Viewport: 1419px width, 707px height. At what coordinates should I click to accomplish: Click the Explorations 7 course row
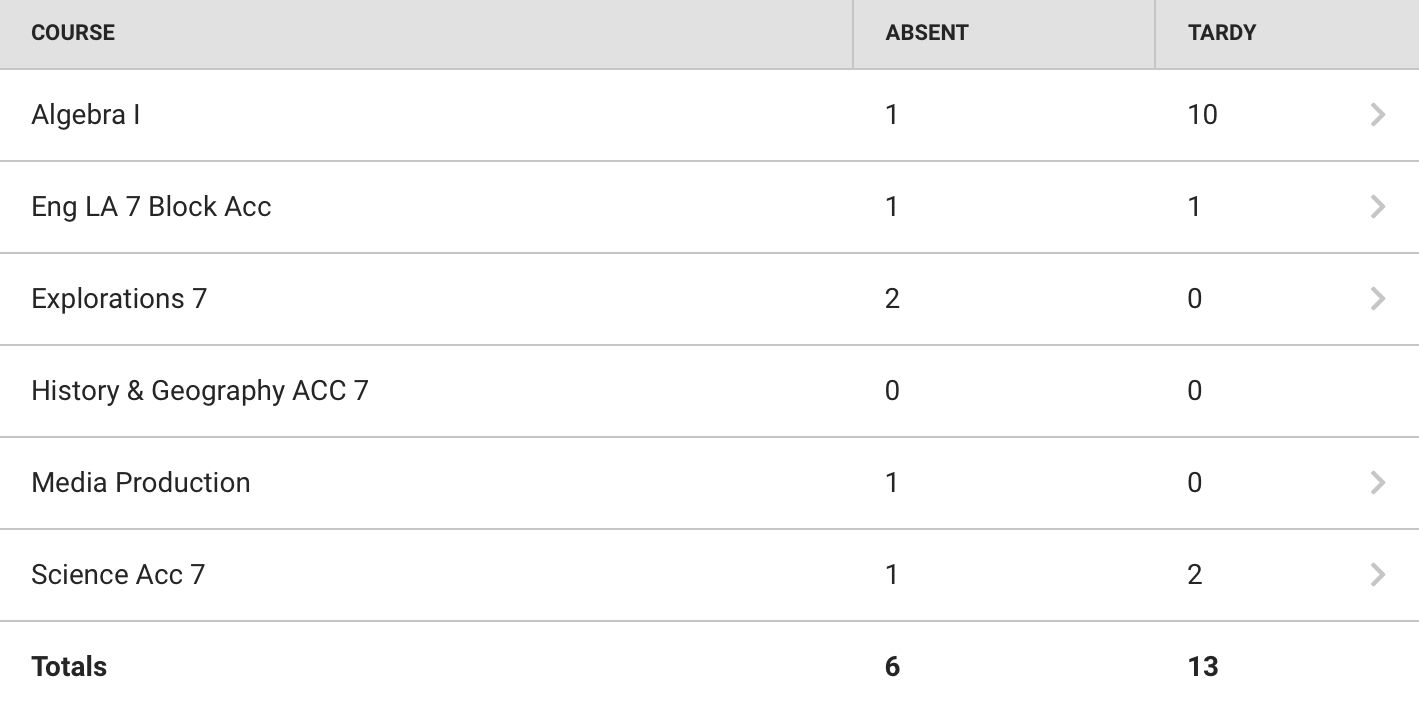tap(709, 299)
